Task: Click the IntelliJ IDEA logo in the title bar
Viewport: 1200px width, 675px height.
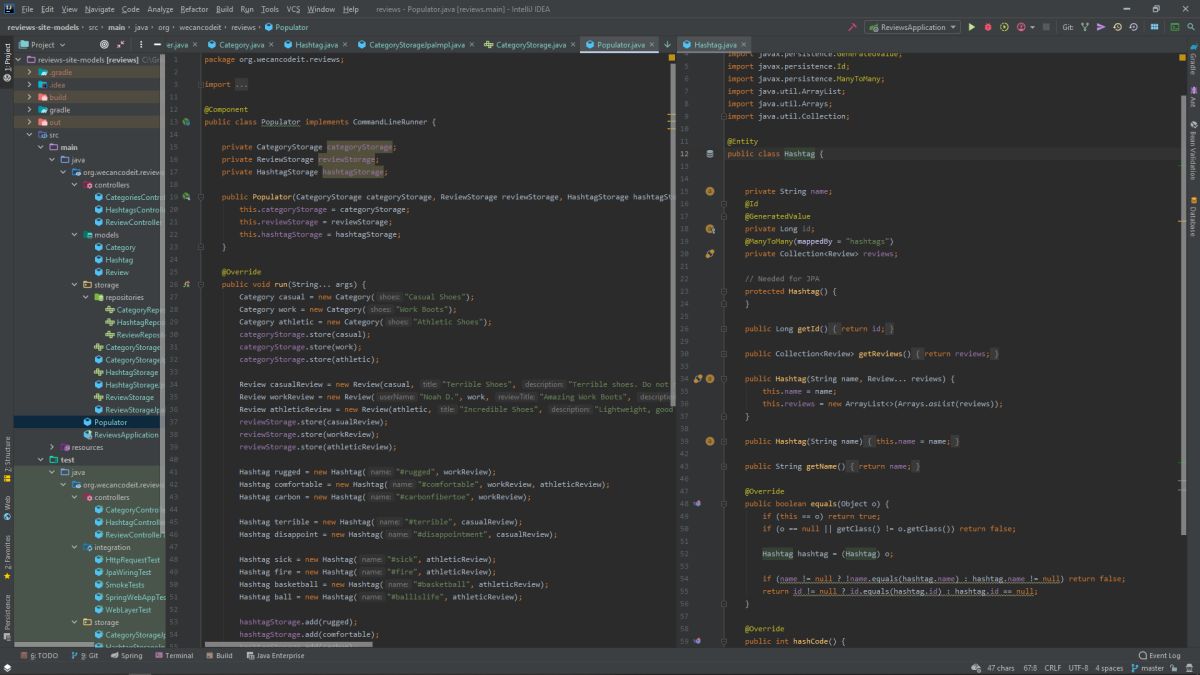Action: [x=7, y=8]
